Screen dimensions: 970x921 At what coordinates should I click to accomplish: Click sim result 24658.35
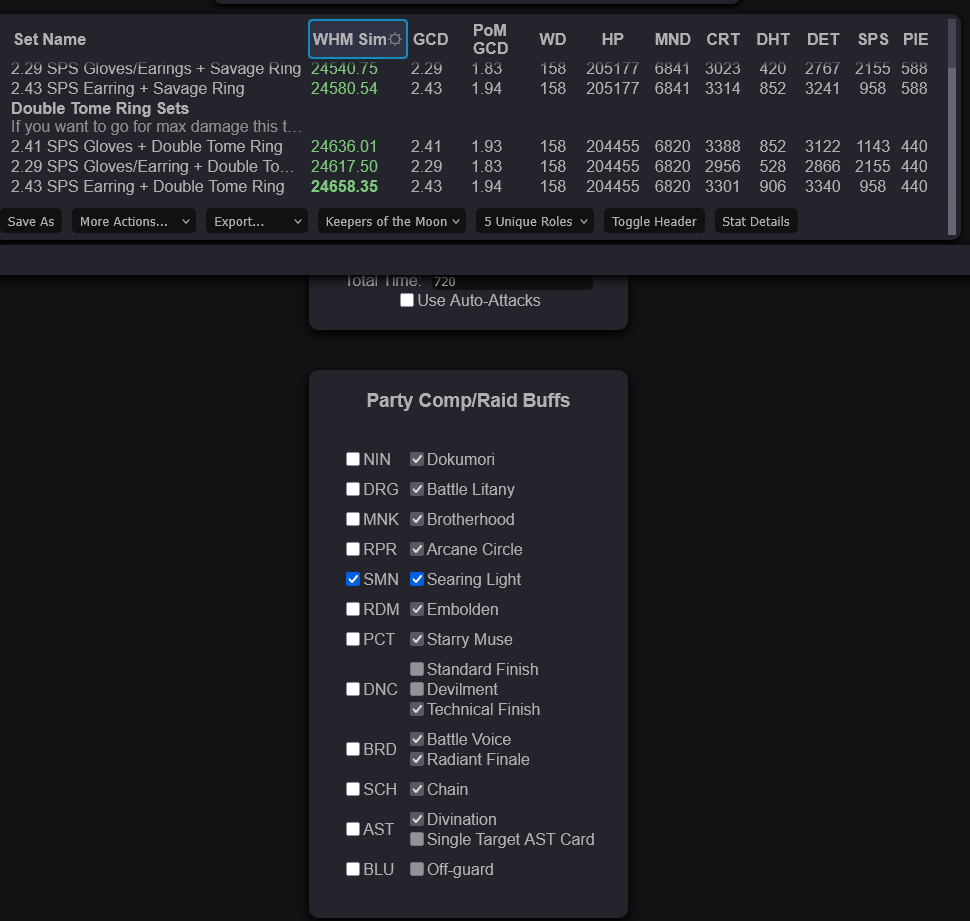(344, 186)
